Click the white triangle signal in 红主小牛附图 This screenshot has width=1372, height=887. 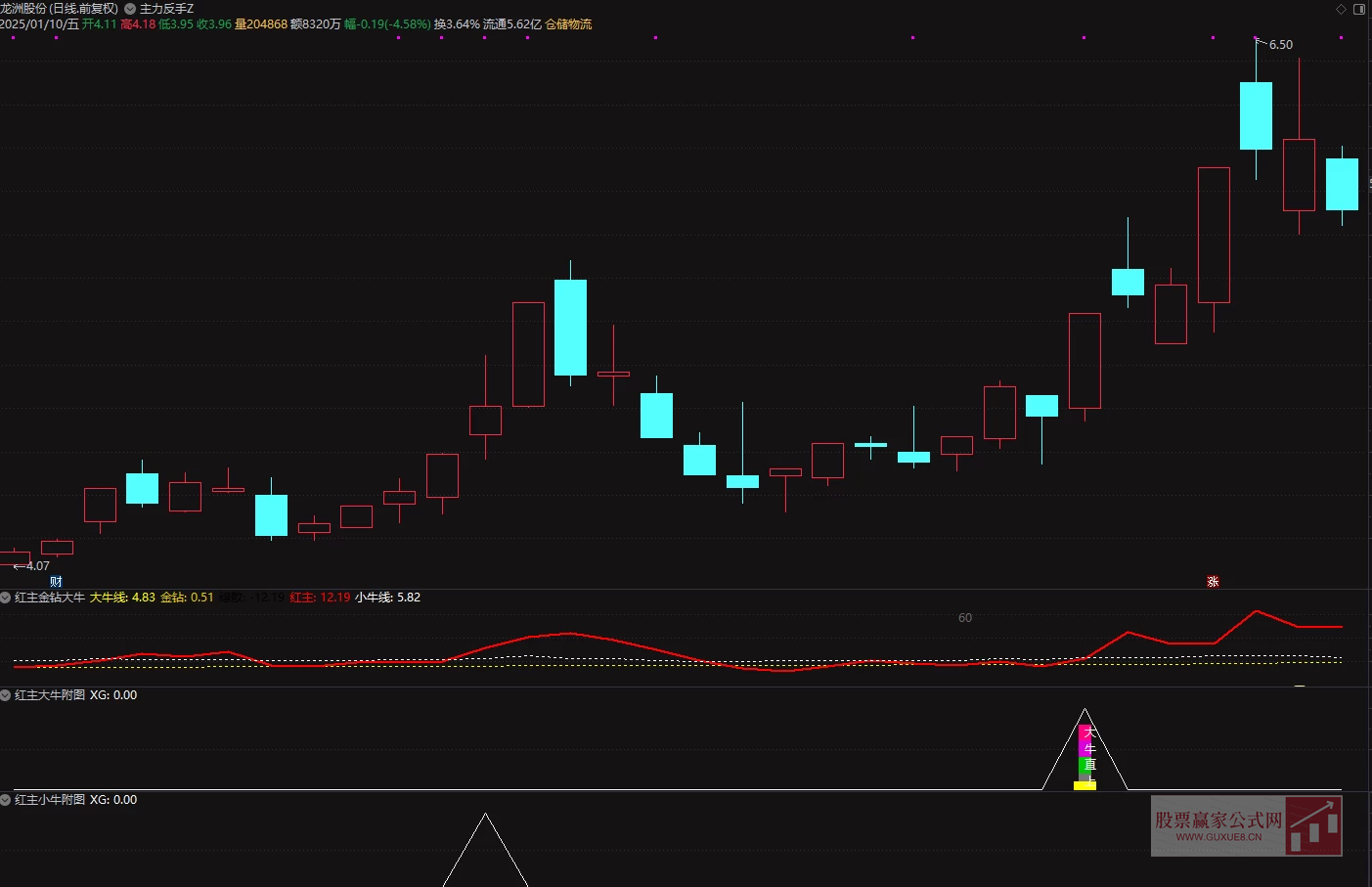[485, 849]
